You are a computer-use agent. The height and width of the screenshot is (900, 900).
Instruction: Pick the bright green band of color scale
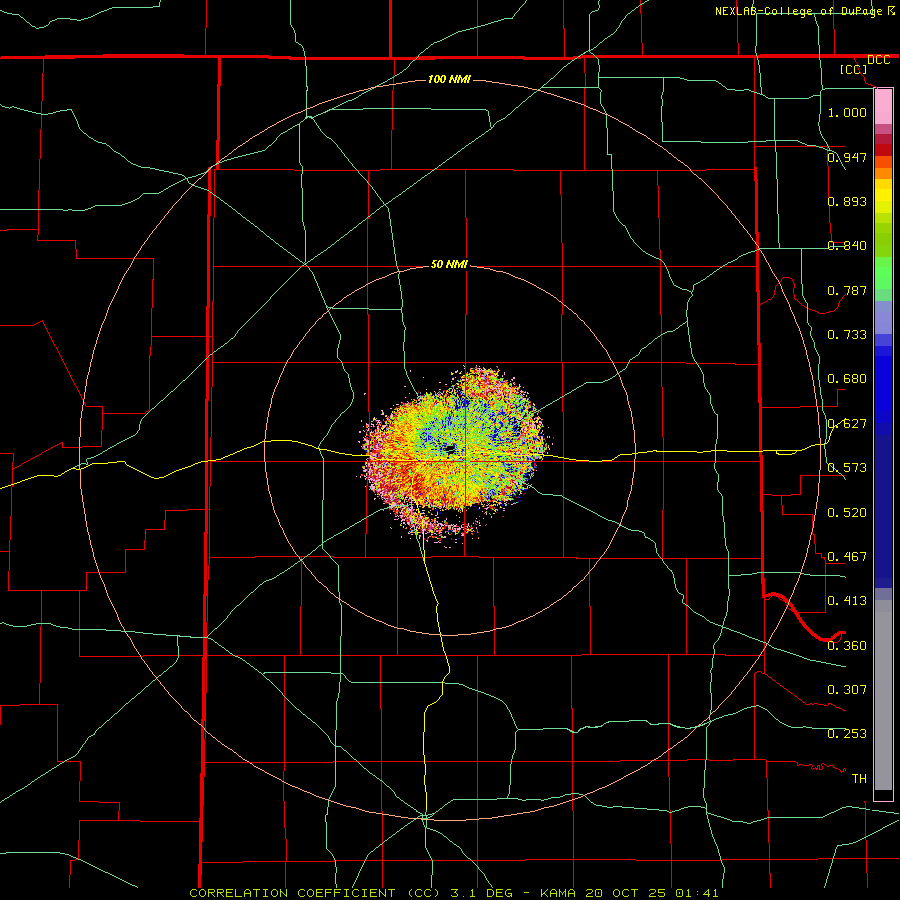click(x=883, y=273)
